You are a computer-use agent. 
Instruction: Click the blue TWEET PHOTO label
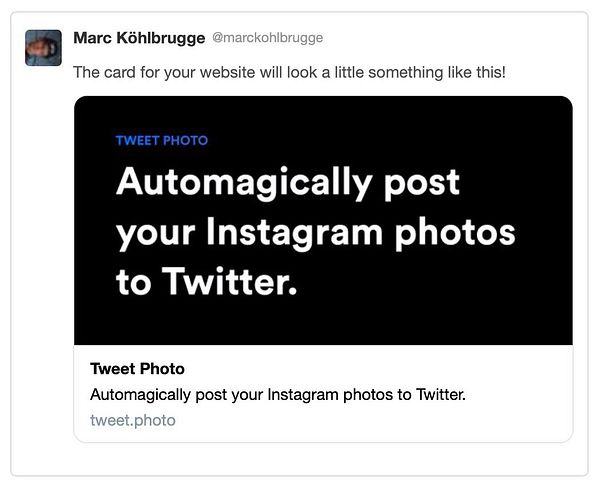click(x=162, y=140)
